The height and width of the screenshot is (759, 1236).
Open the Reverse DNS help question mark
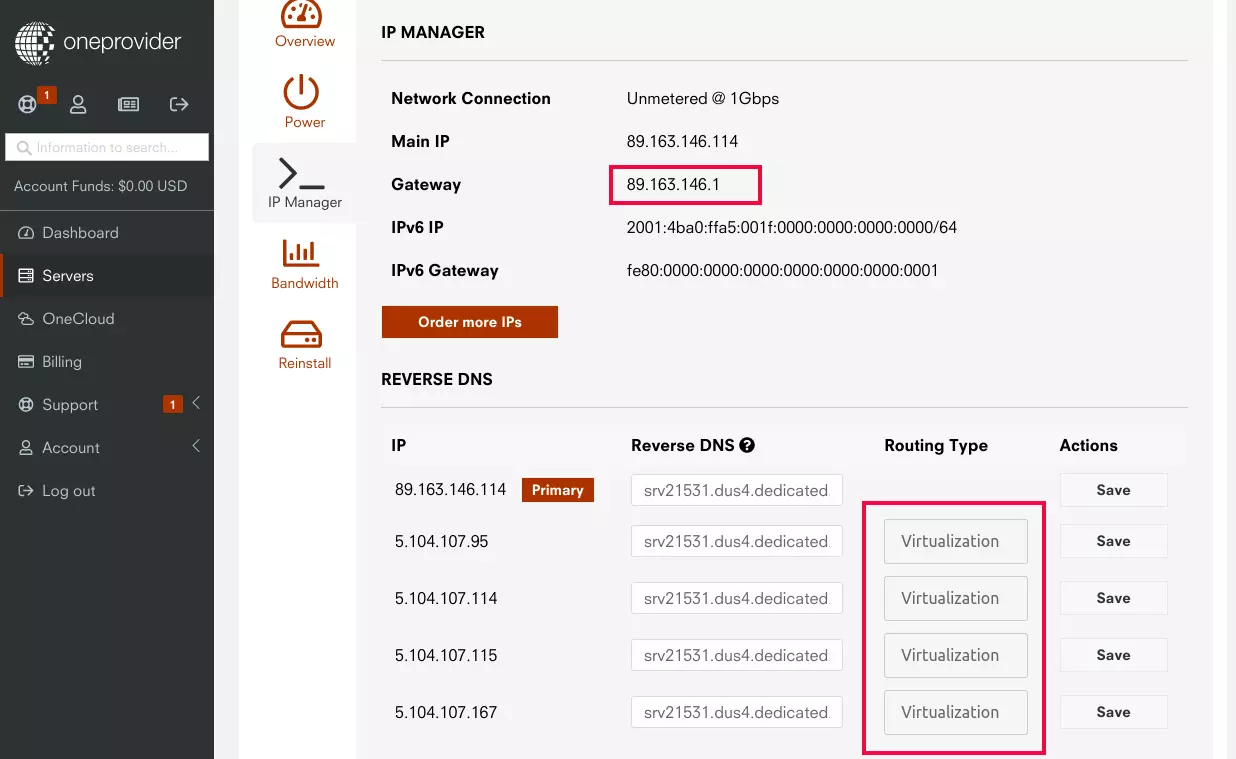coord(747,445)
